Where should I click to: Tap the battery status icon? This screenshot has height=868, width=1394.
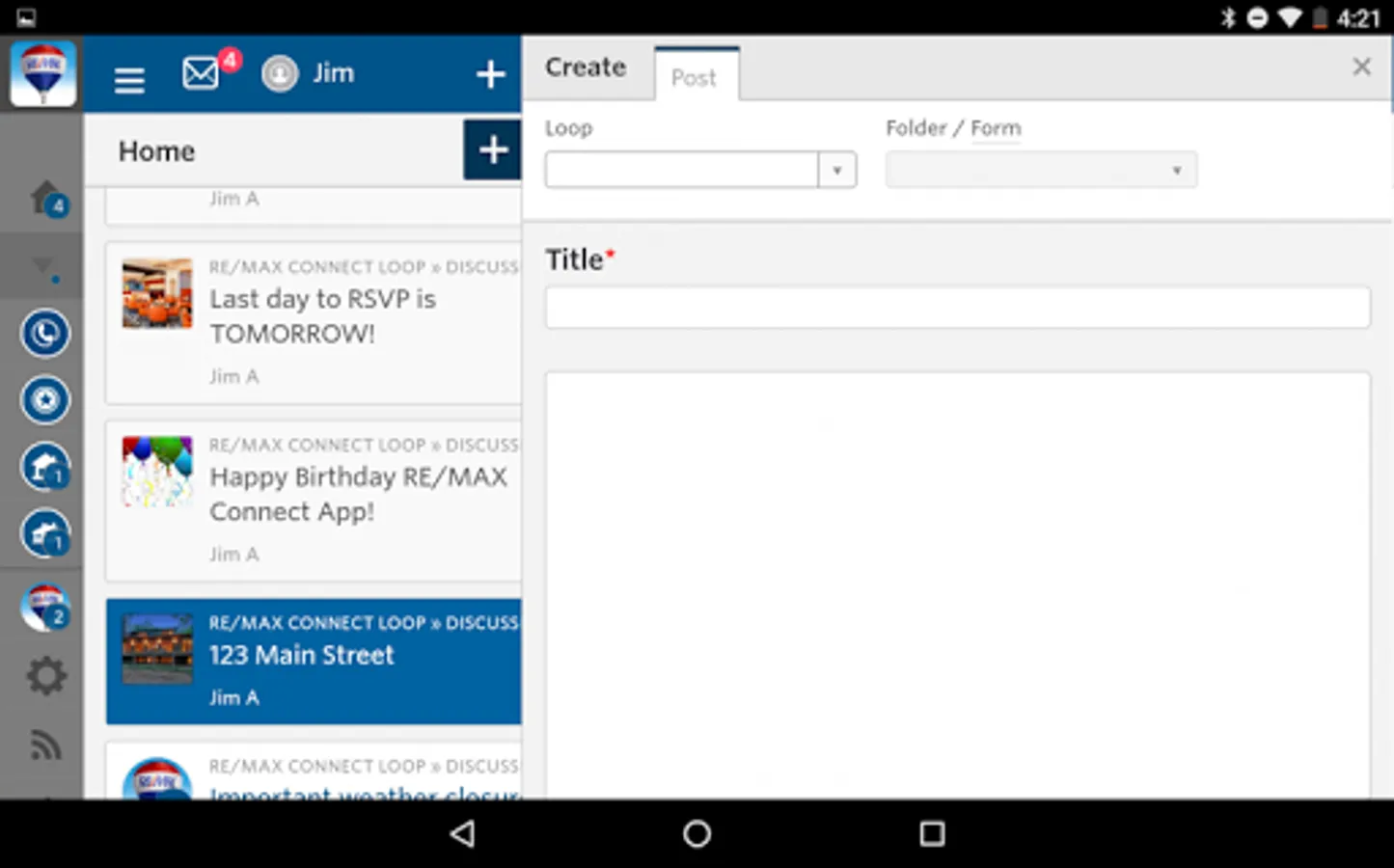1320,17
